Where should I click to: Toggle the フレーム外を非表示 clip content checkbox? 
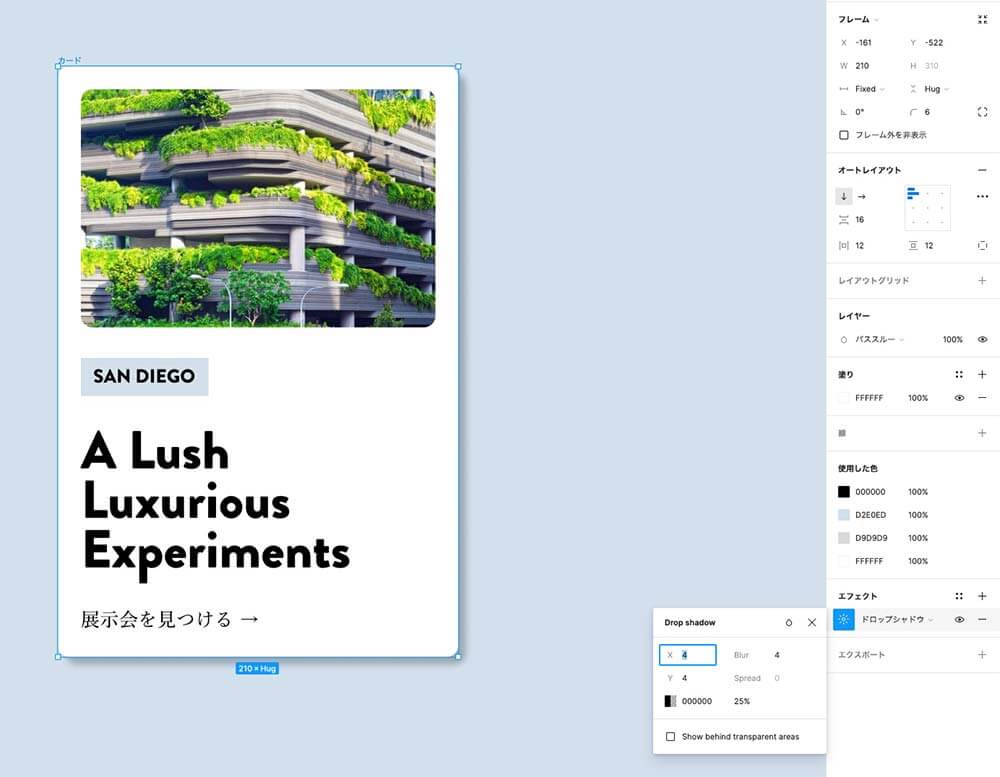(x=844, y=135)
